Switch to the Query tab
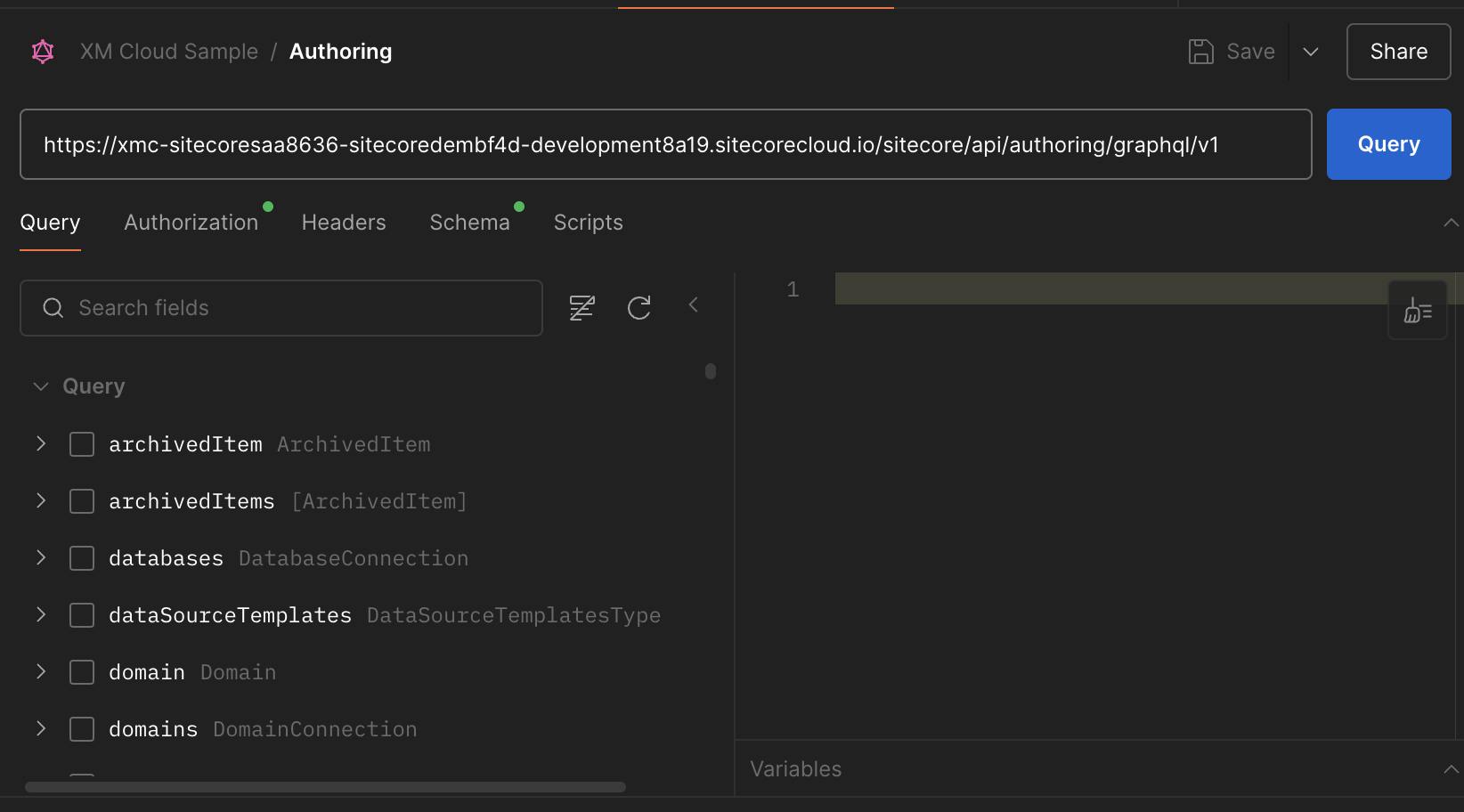The height and width of the screenshot is (812, 1464). click(50, 223)
